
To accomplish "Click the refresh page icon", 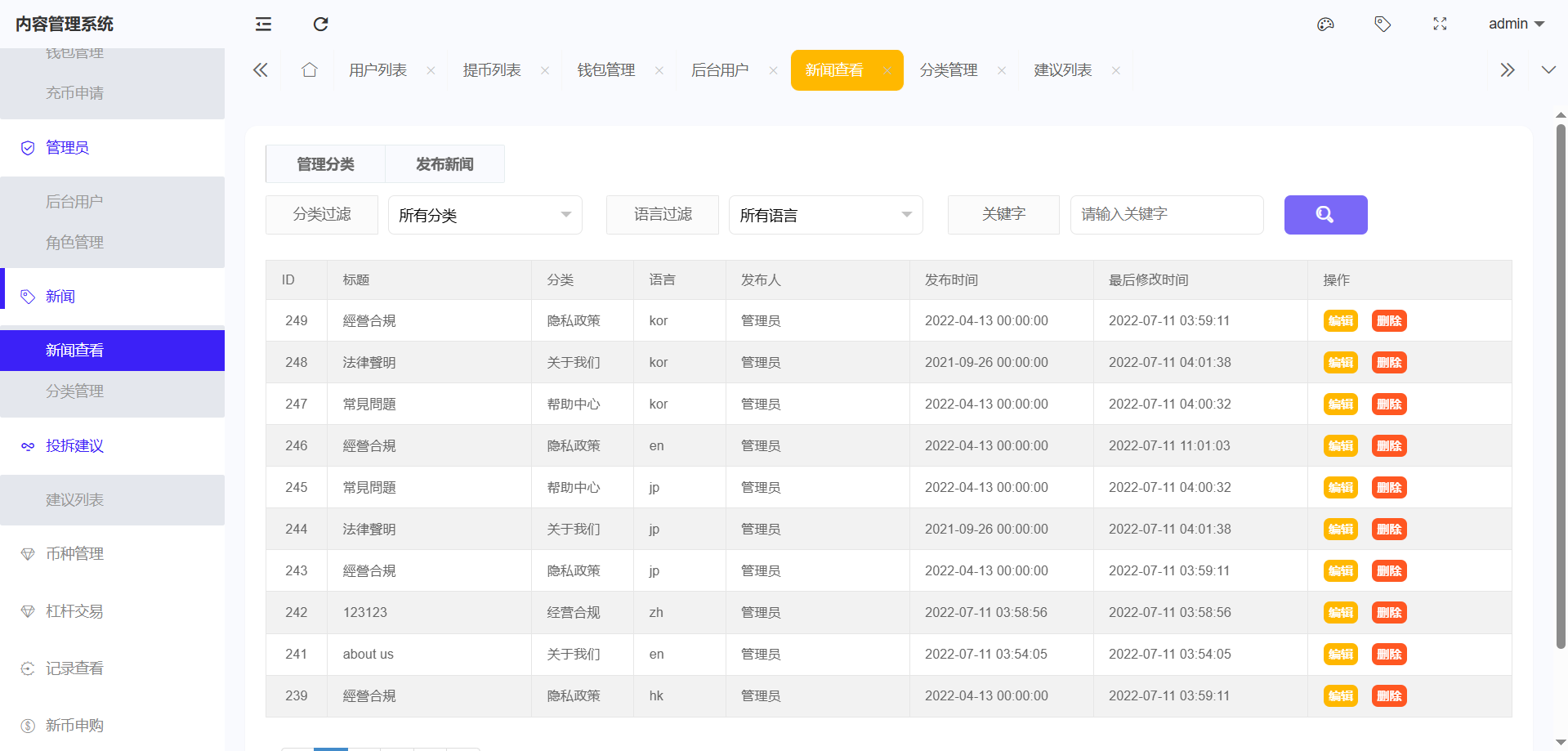I will [x=320, y=25].
